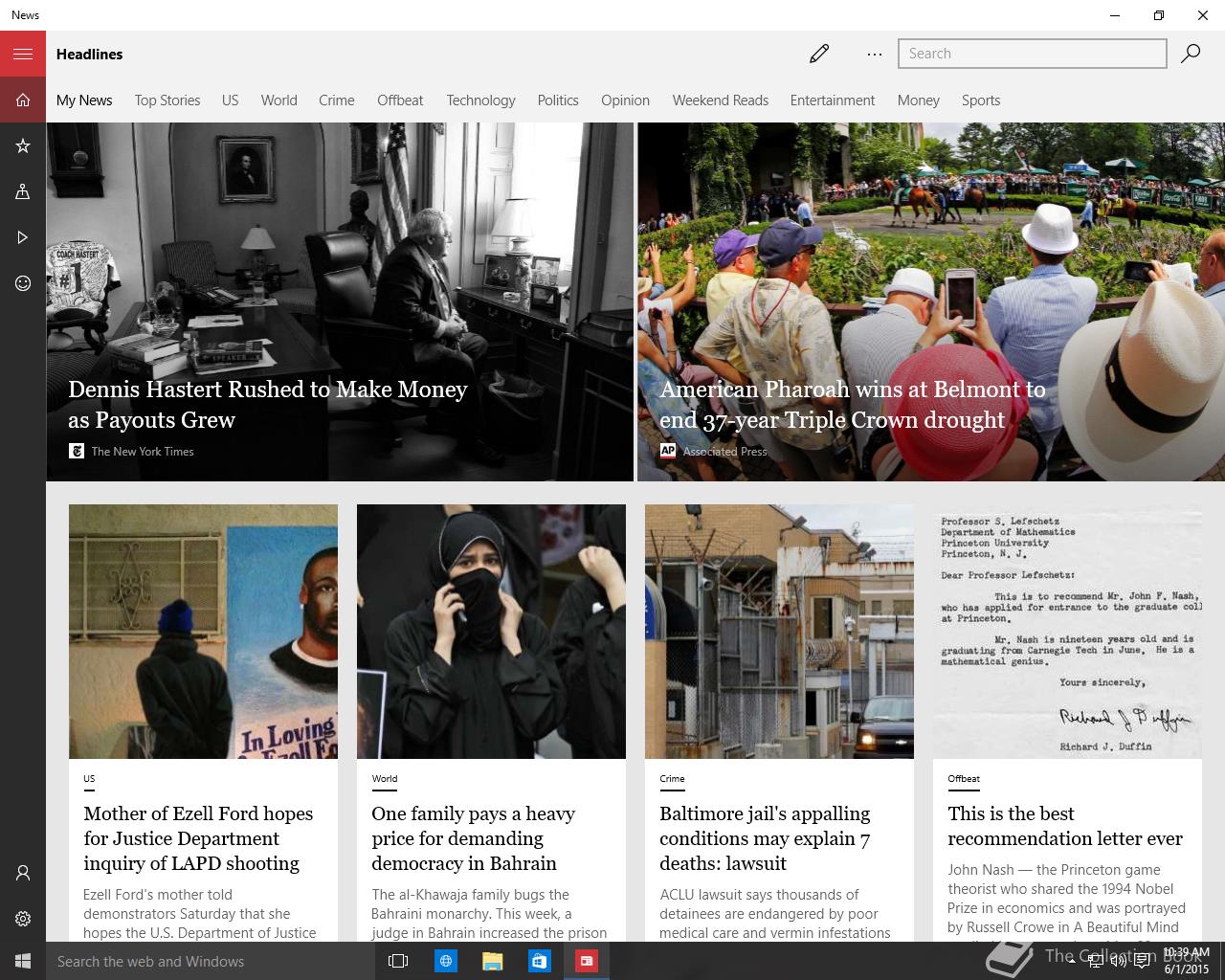Click Crime category label on Baltimore card
Screen dimensions: 1225x980
(672, 779)
